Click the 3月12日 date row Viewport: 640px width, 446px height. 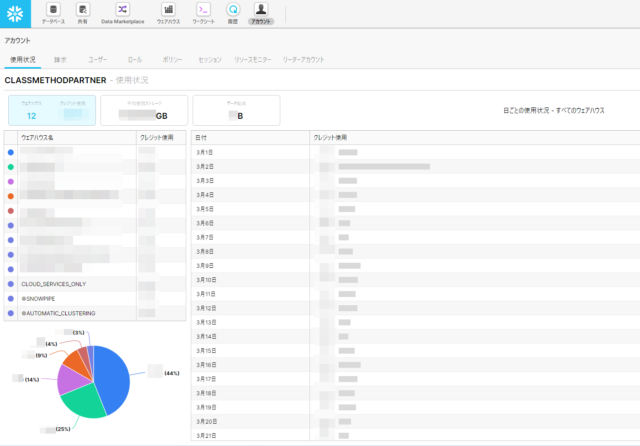(416, 308)
